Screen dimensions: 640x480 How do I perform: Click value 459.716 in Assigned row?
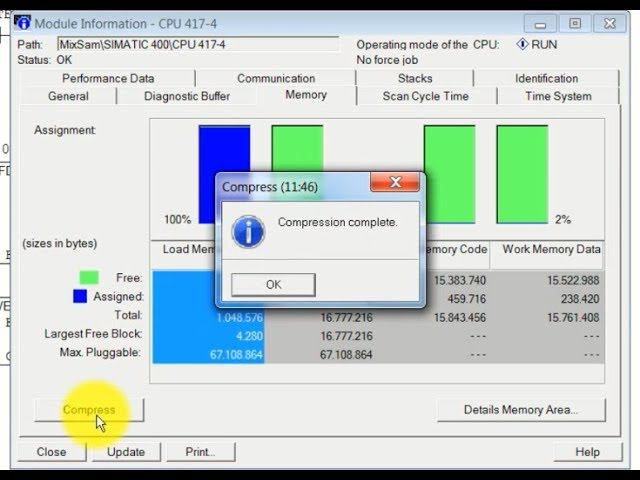[467, 299]
